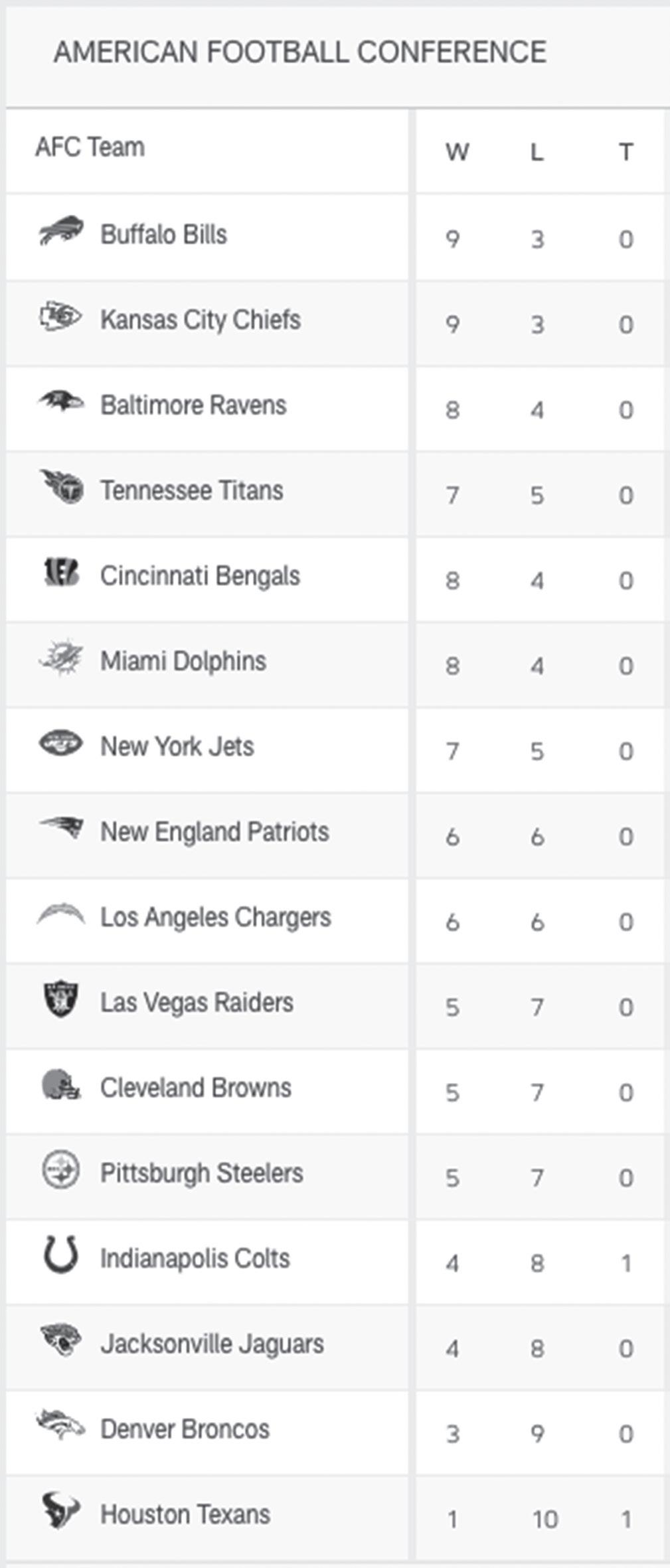This screenshot has width=670, height=1568.
Task: Select the Denver Broncos team name
Action: [x=185, y=1429]
